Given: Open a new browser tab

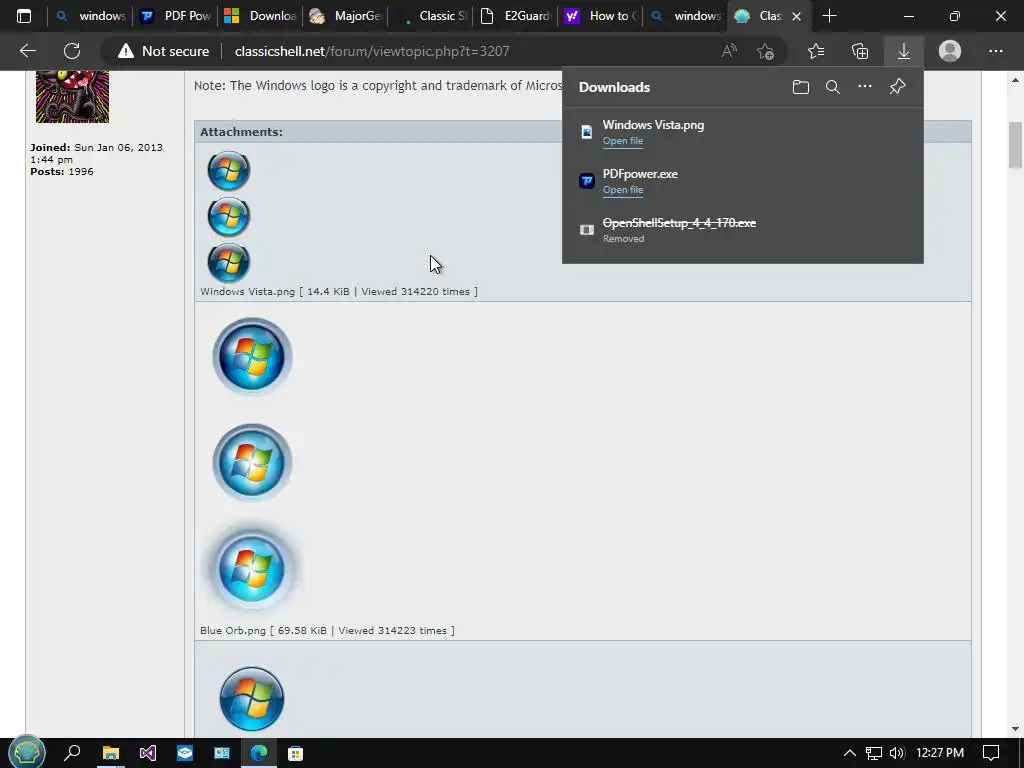Looking at the screenshot, I should pos(829,16).
